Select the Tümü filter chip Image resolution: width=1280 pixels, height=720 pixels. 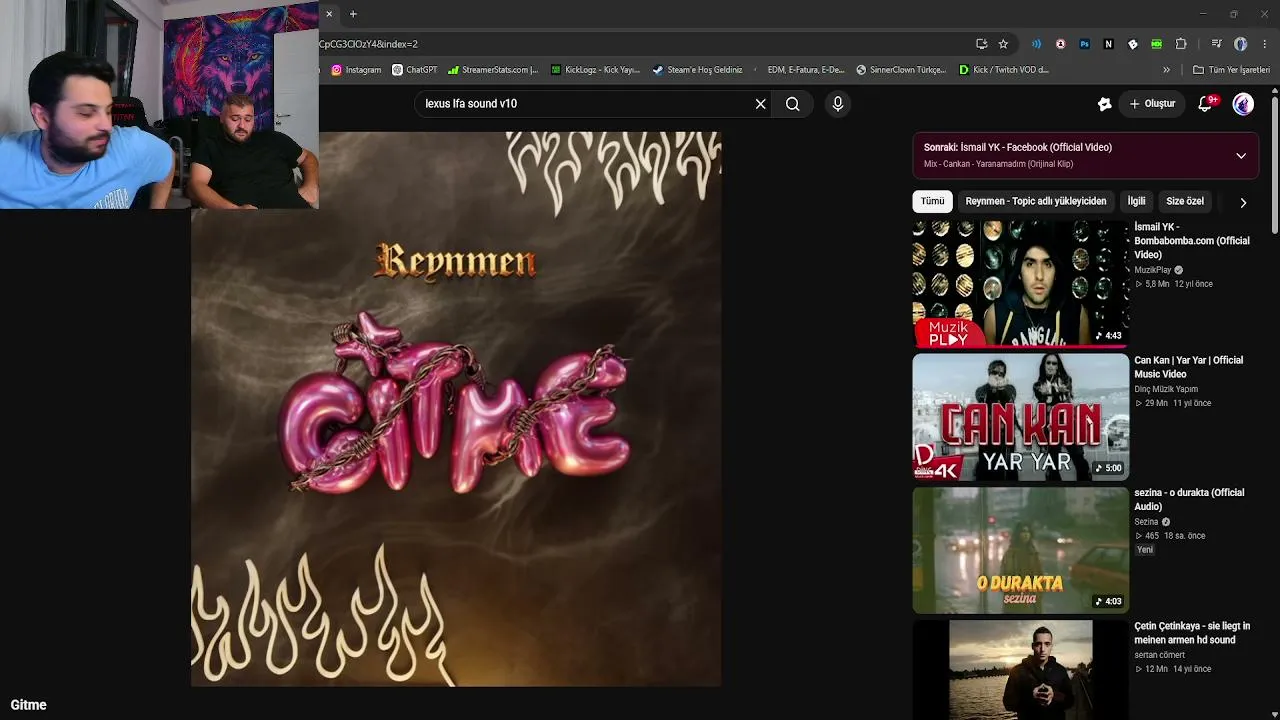click(932, 201)
